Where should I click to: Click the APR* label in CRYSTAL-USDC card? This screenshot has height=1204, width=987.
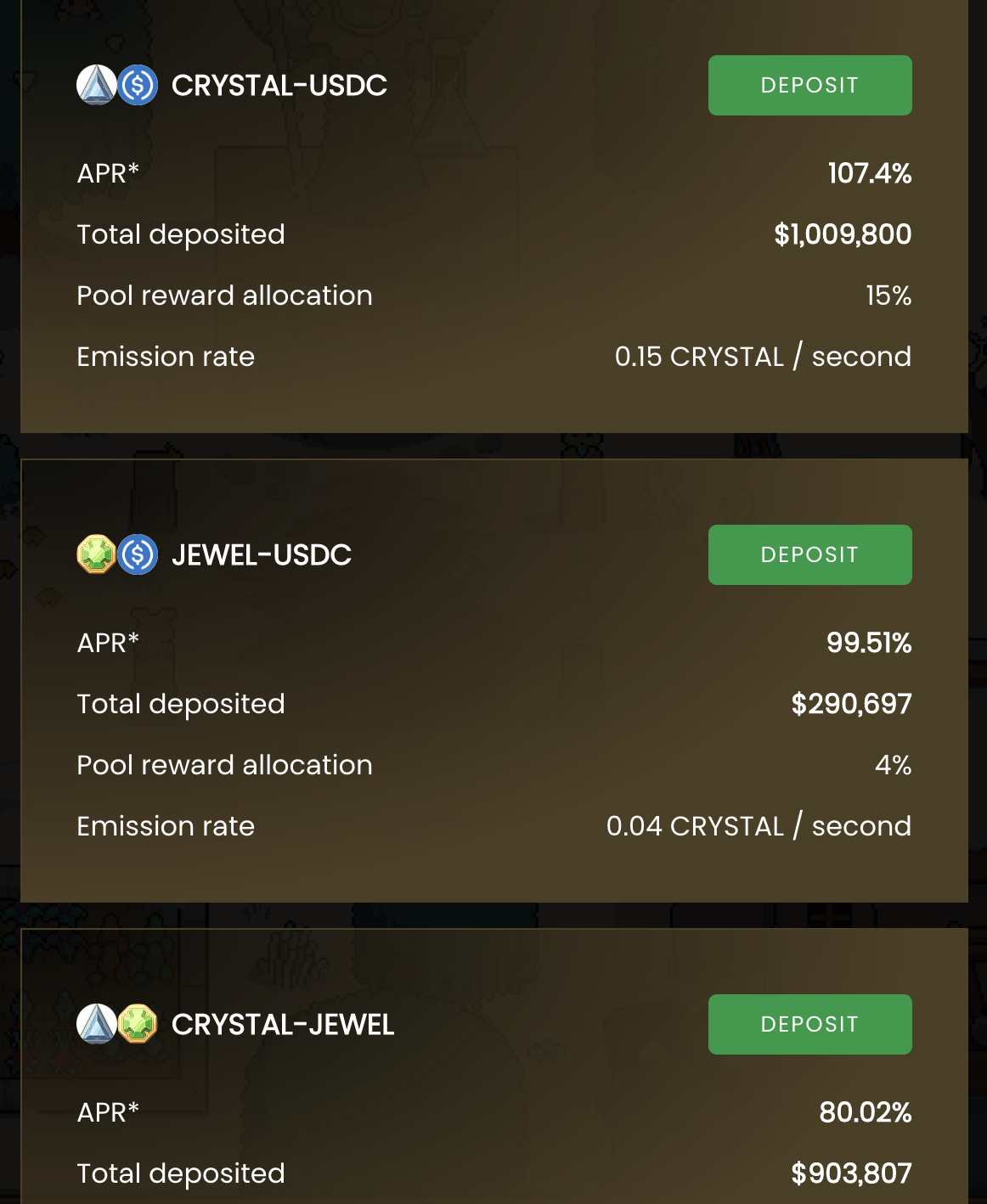click(108, 173)
